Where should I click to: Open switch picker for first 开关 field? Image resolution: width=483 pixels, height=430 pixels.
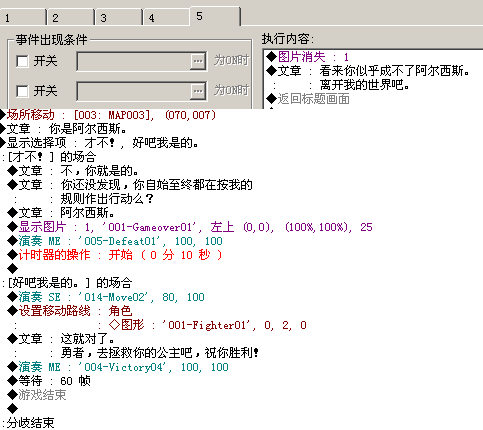click(x=198, y=61)
